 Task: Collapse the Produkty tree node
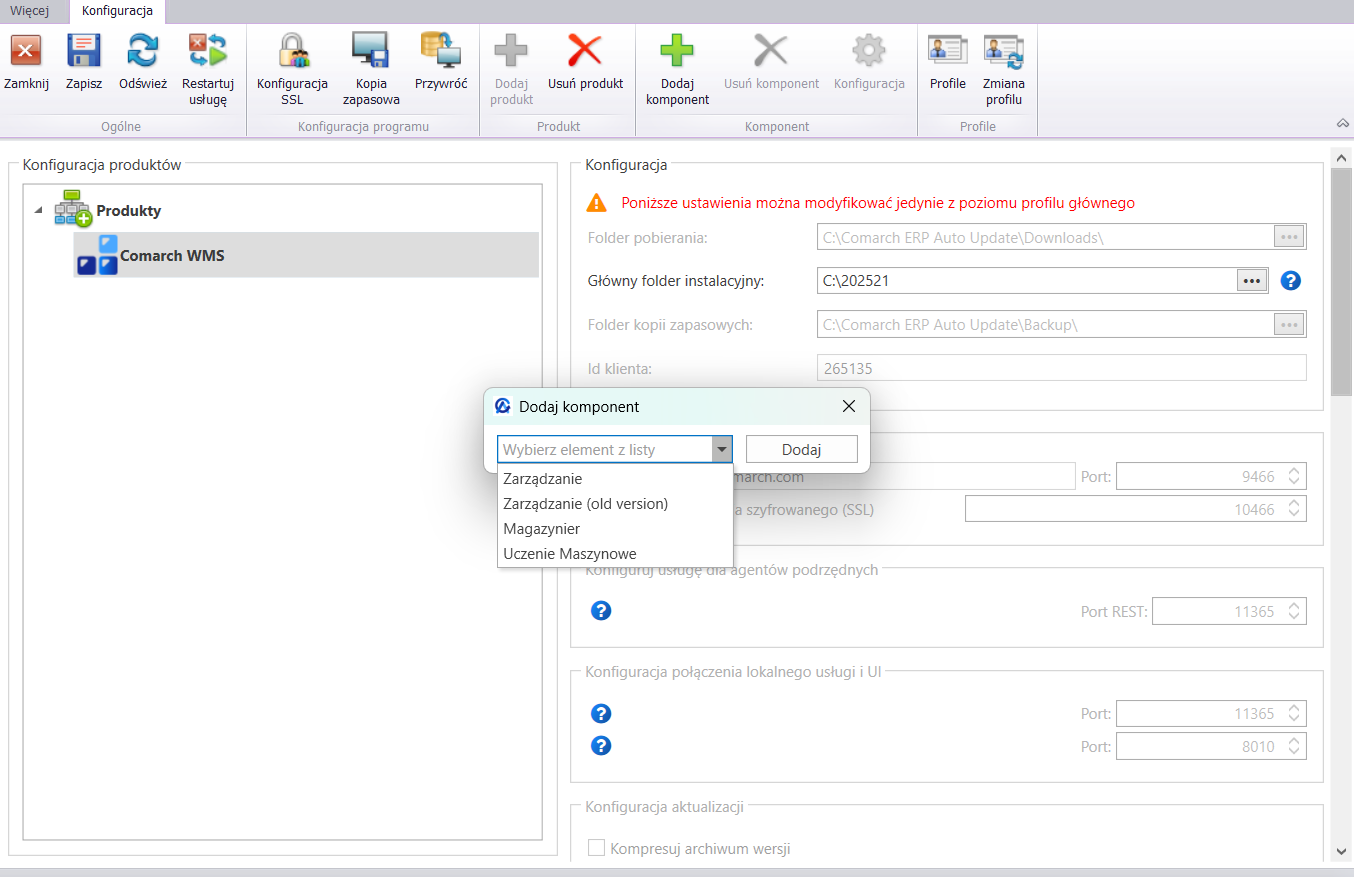(38, 211)
